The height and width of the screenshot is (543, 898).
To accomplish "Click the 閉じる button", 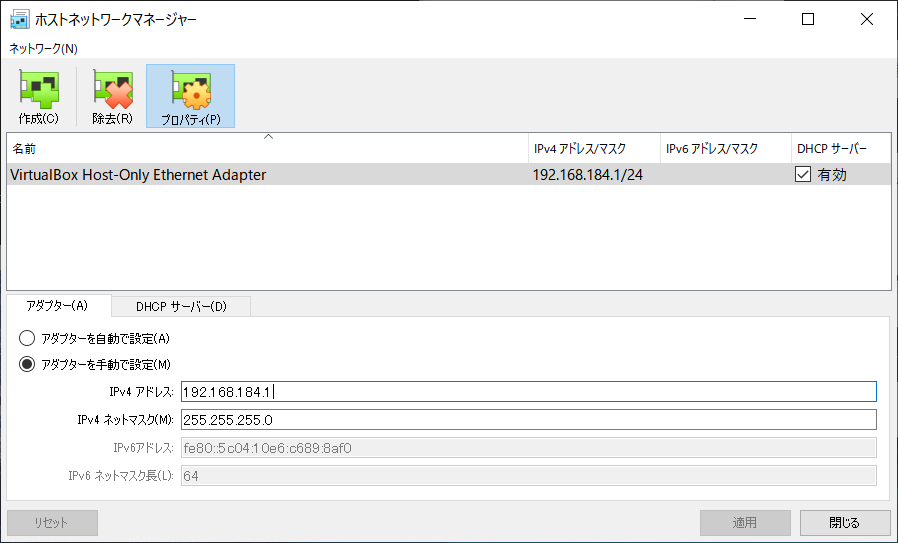I will click(845, 522).
